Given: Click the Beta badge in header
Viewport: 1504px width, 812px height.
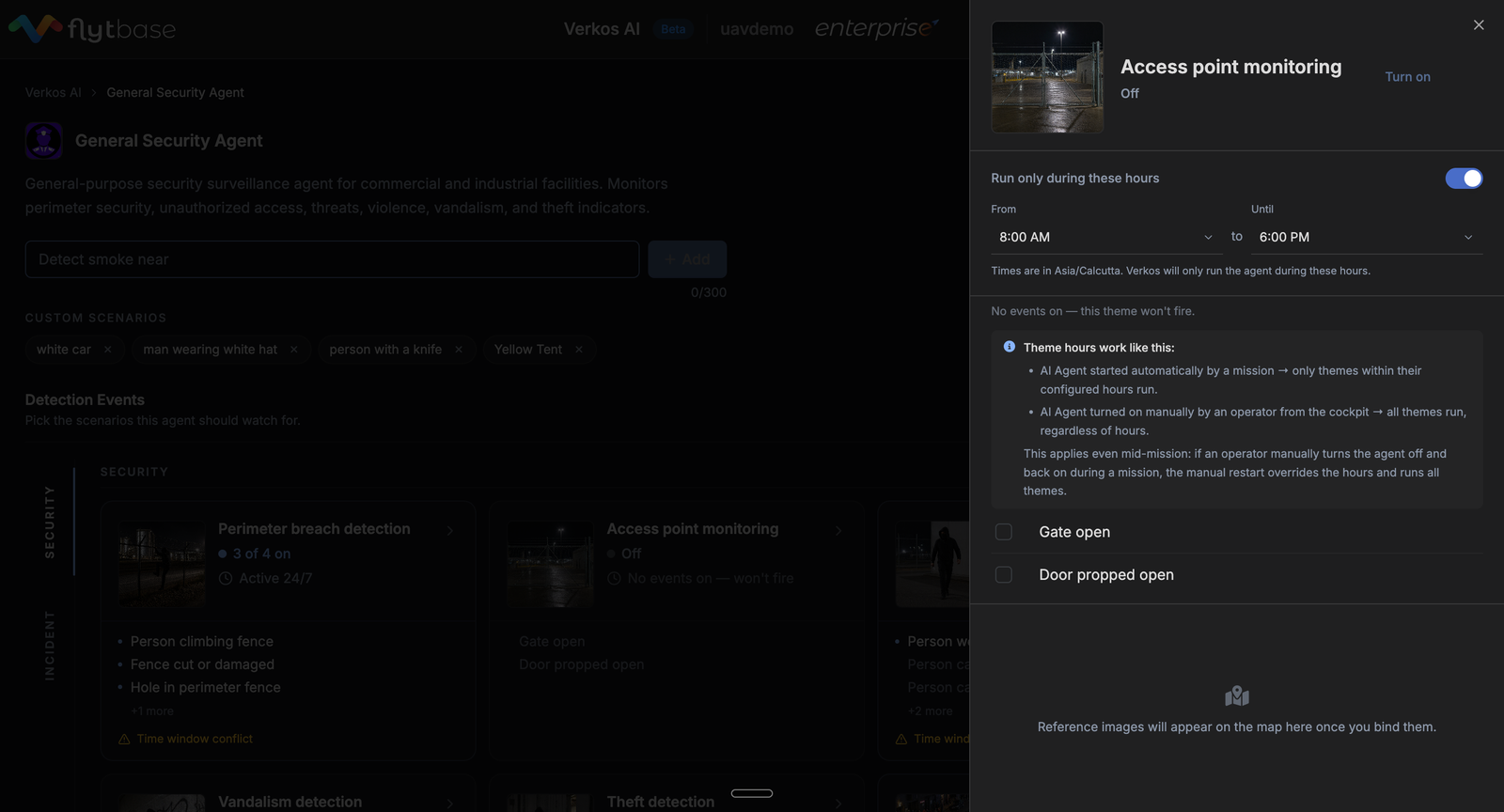Looking at the screenshot, I should [x=673, y=29].
